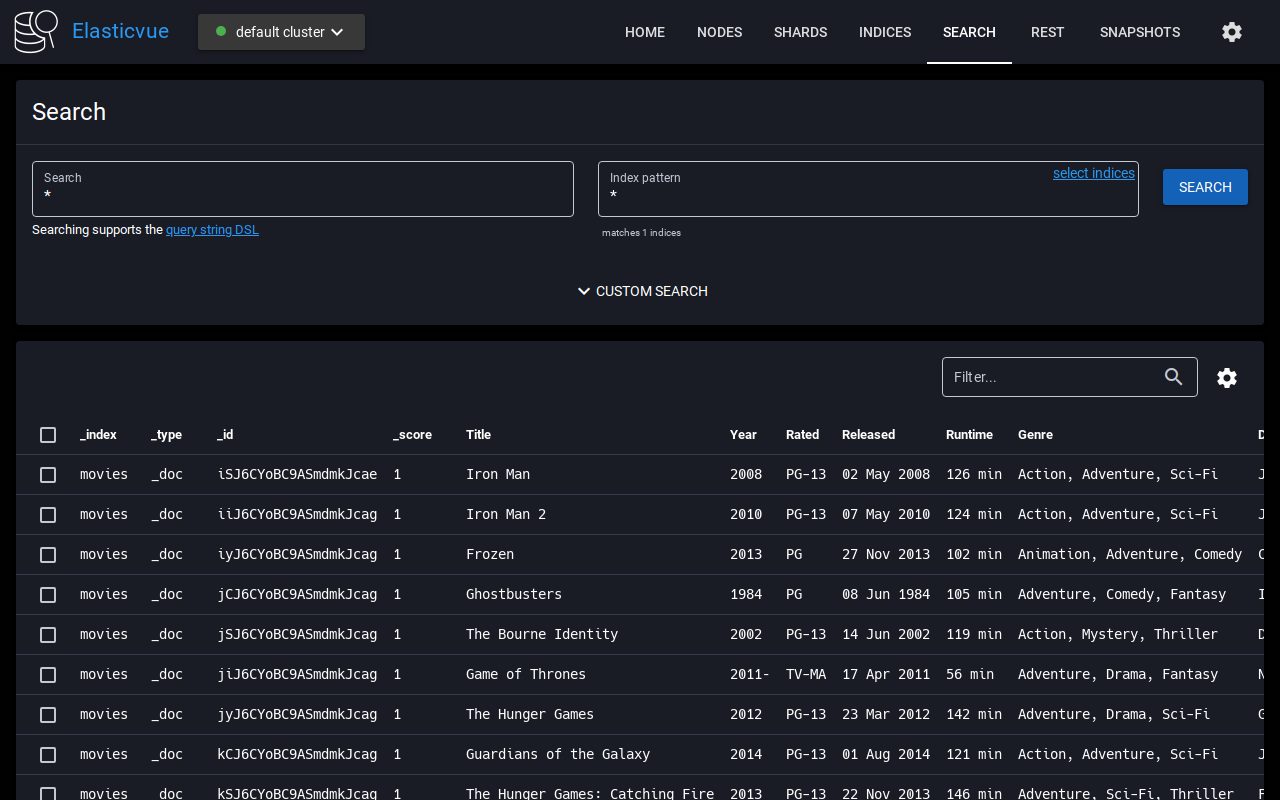Viewport: 1280px width, 800px height.
Task: Go to the Indices tab
Action: [x=884, y=32]
